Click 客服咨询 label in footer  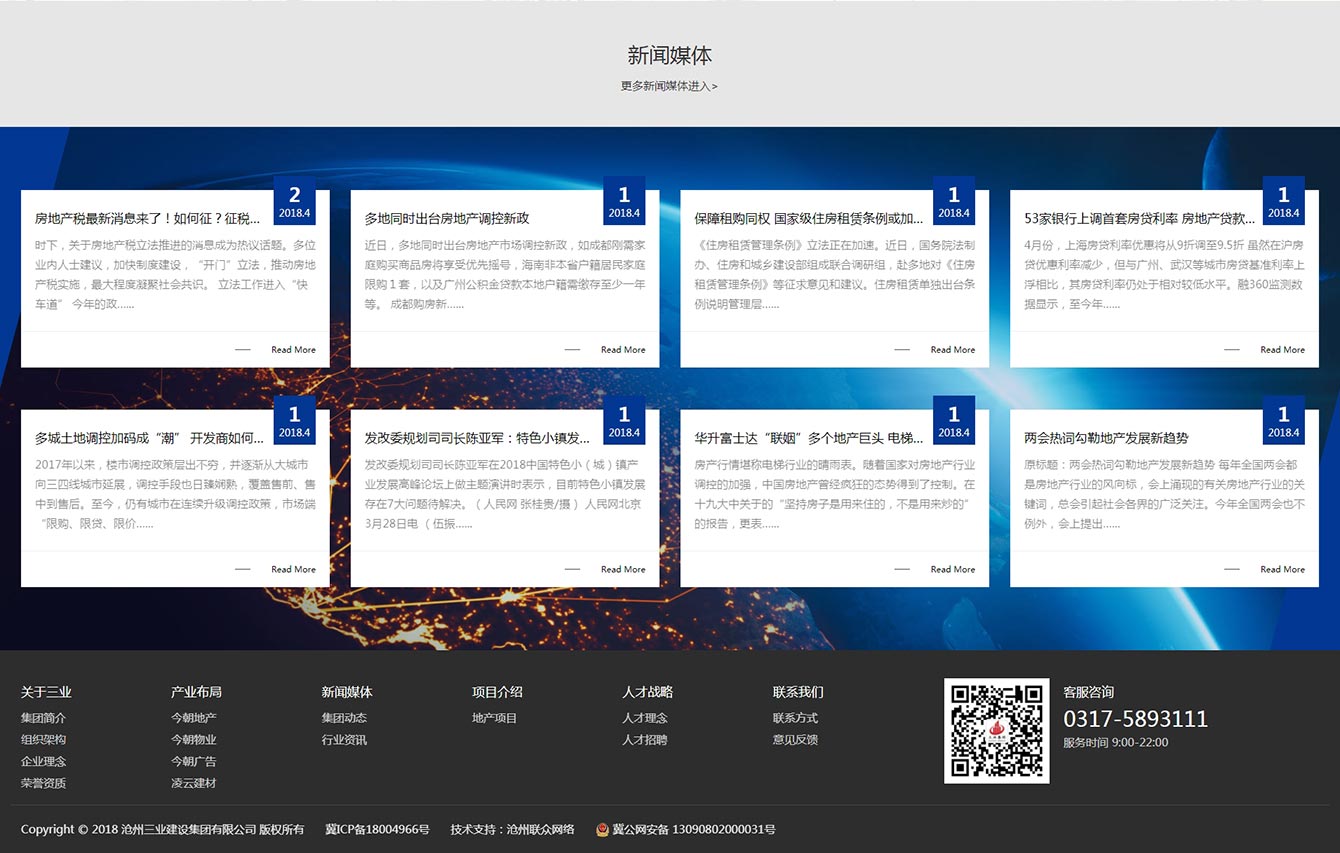coord(1088,692)
